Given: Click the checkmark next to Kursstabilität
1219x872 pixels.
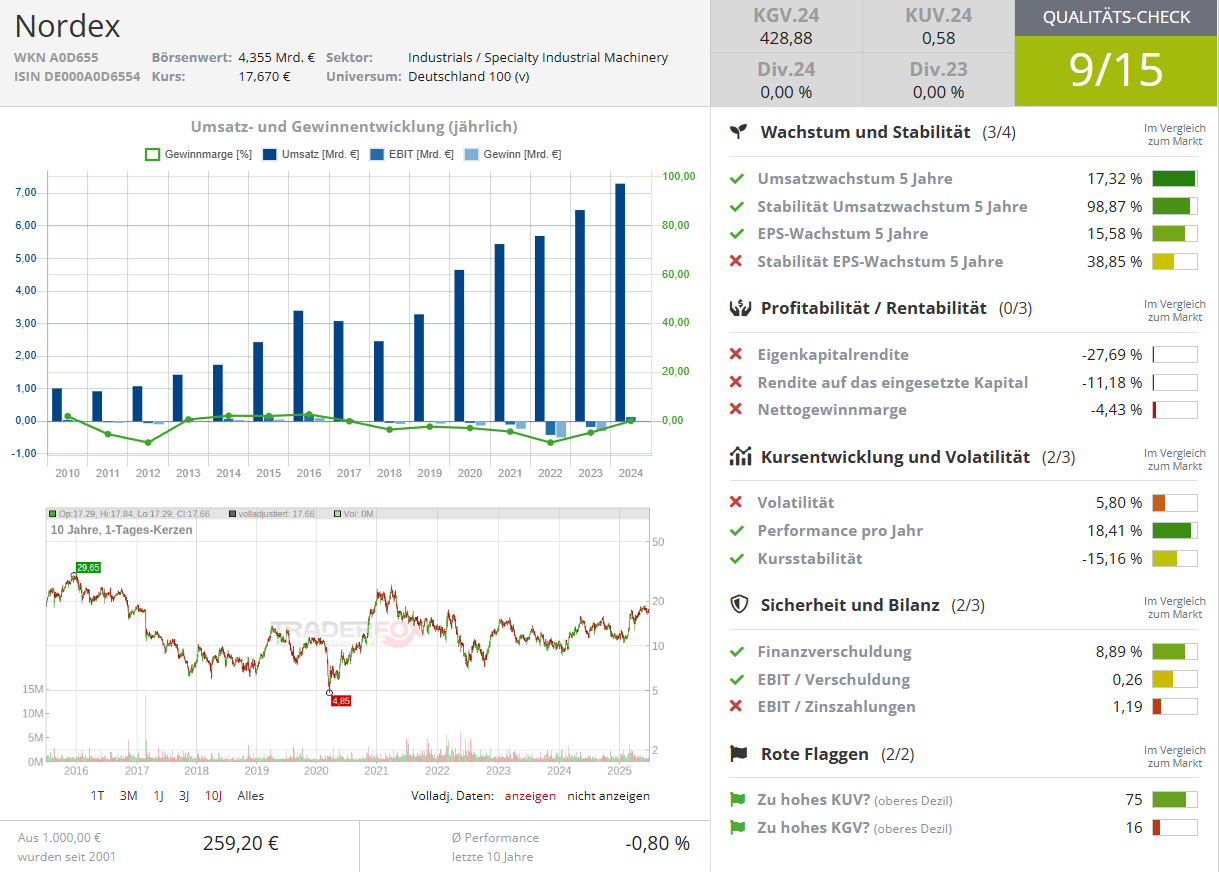Looking at the screenshot, I should coord(737,558).
